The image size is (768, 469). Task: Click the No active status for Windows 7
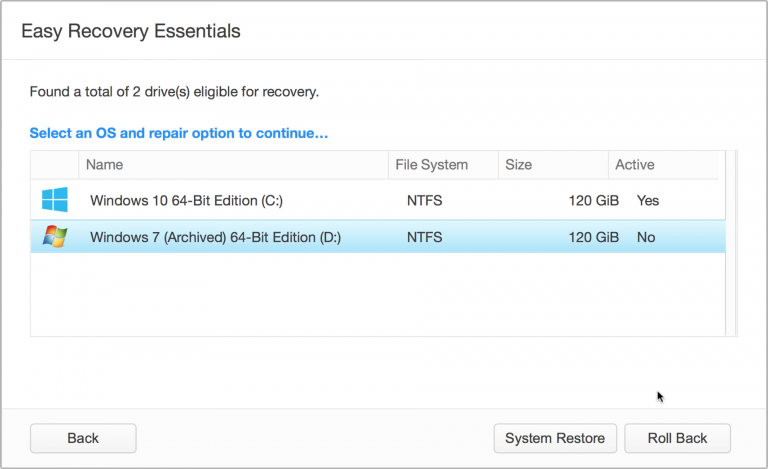[x=646, y=238]
